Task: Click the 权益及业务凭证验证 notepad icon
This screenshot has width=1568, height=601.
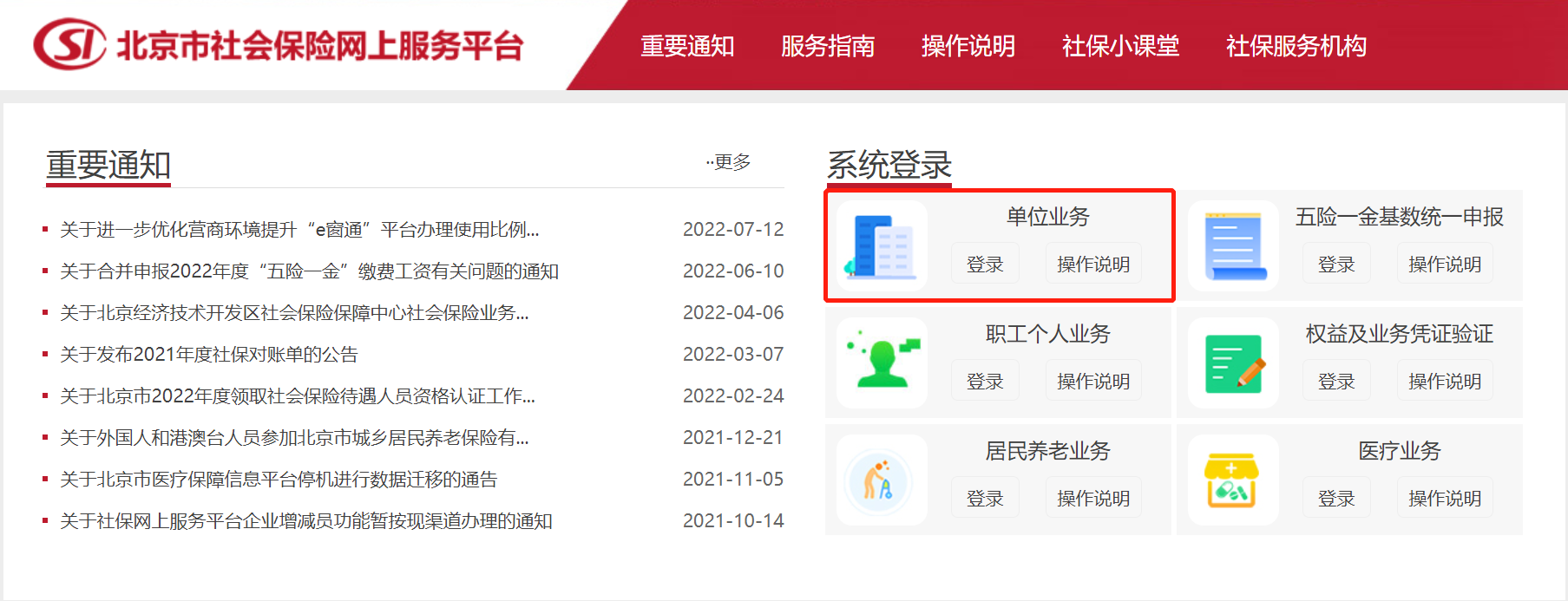Action: [1233, 363]
